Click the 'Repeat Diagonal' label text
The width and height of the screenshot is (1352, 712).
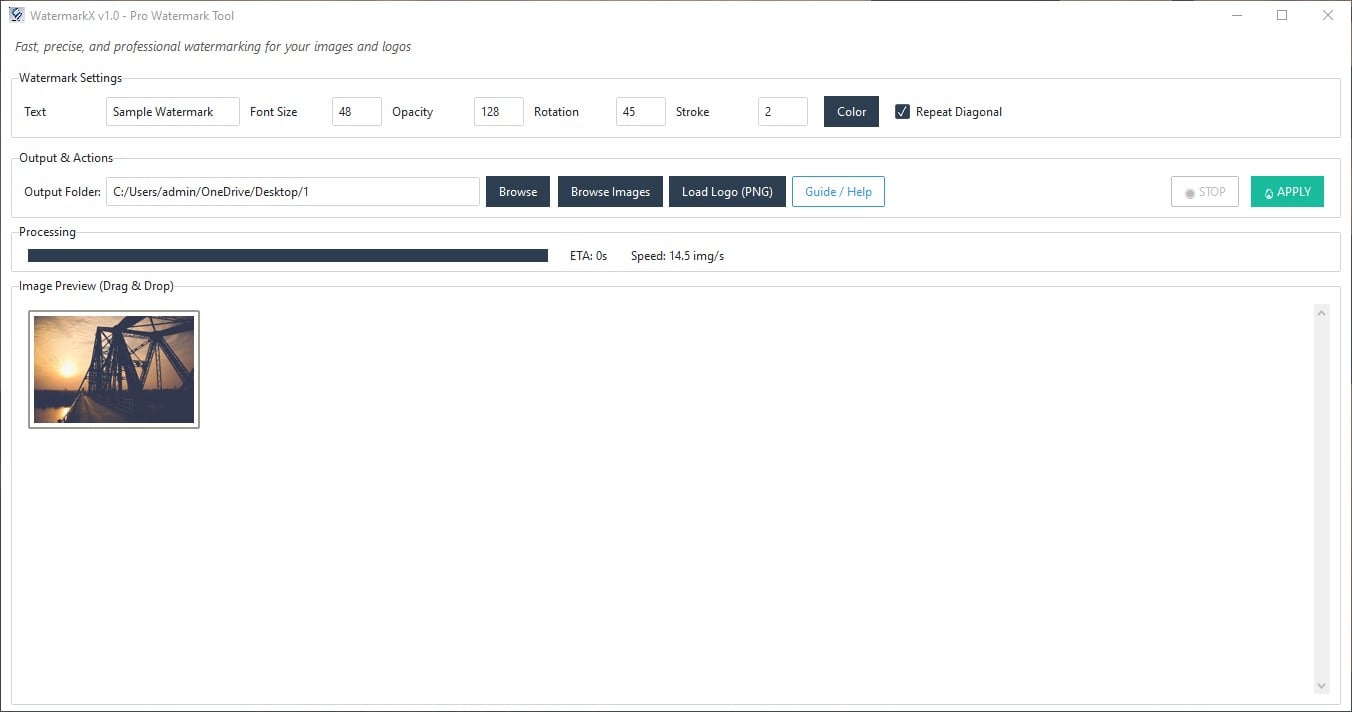959,112
